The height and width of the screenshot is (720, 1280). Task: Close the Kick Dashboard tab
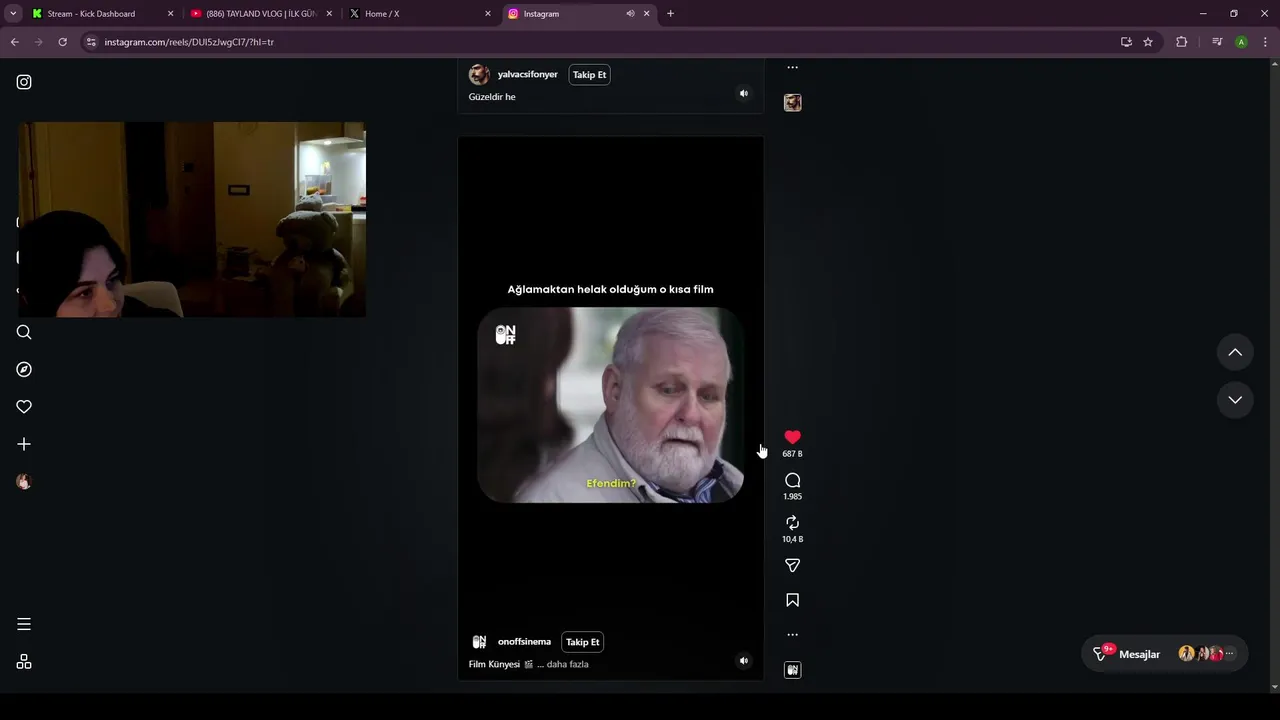pyautogui.click(x=170, y=14)
